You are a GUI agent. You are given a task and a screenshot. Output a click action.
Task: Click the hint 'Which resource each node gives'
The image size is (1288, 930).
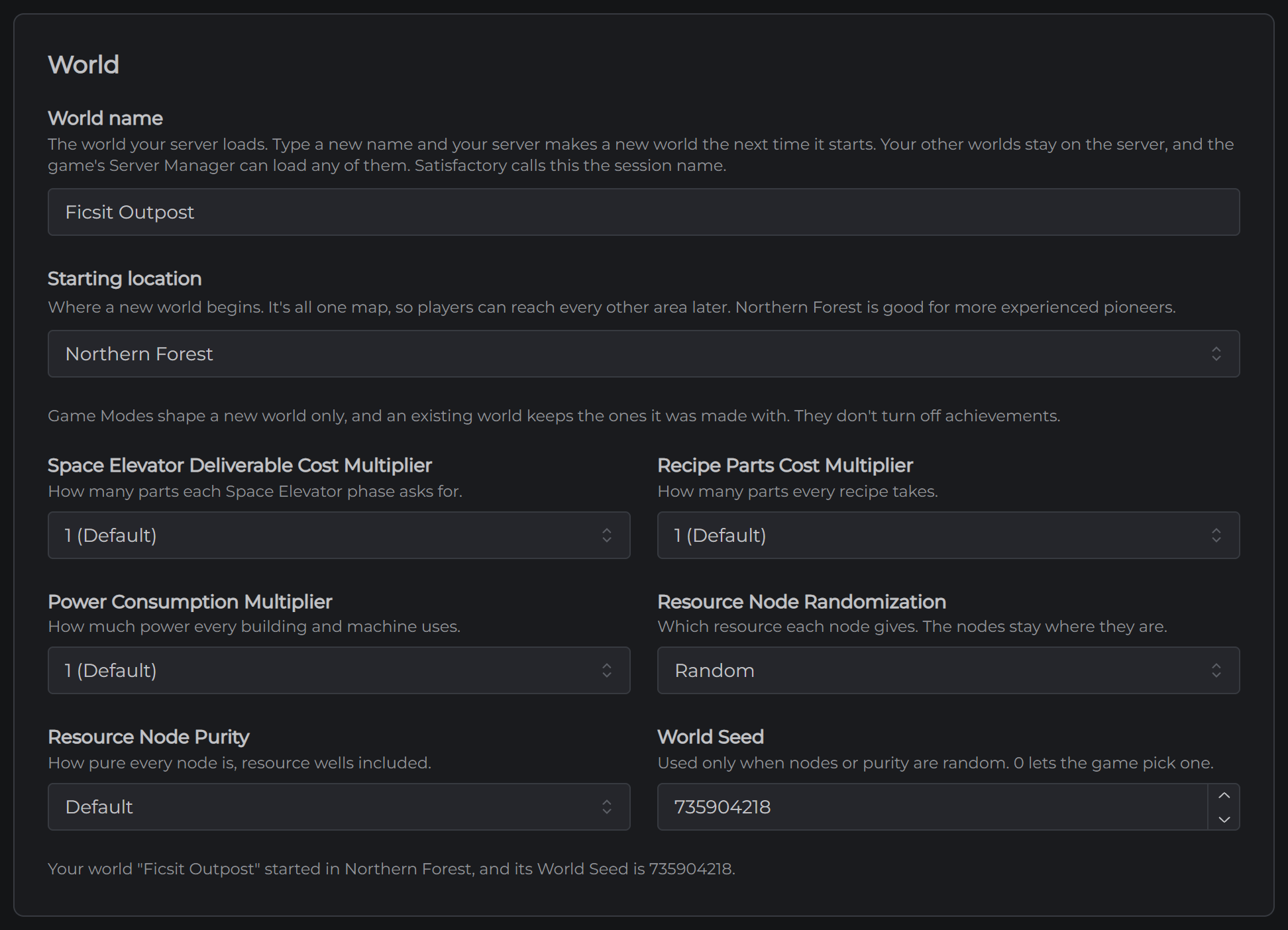(x=787, y=626)
